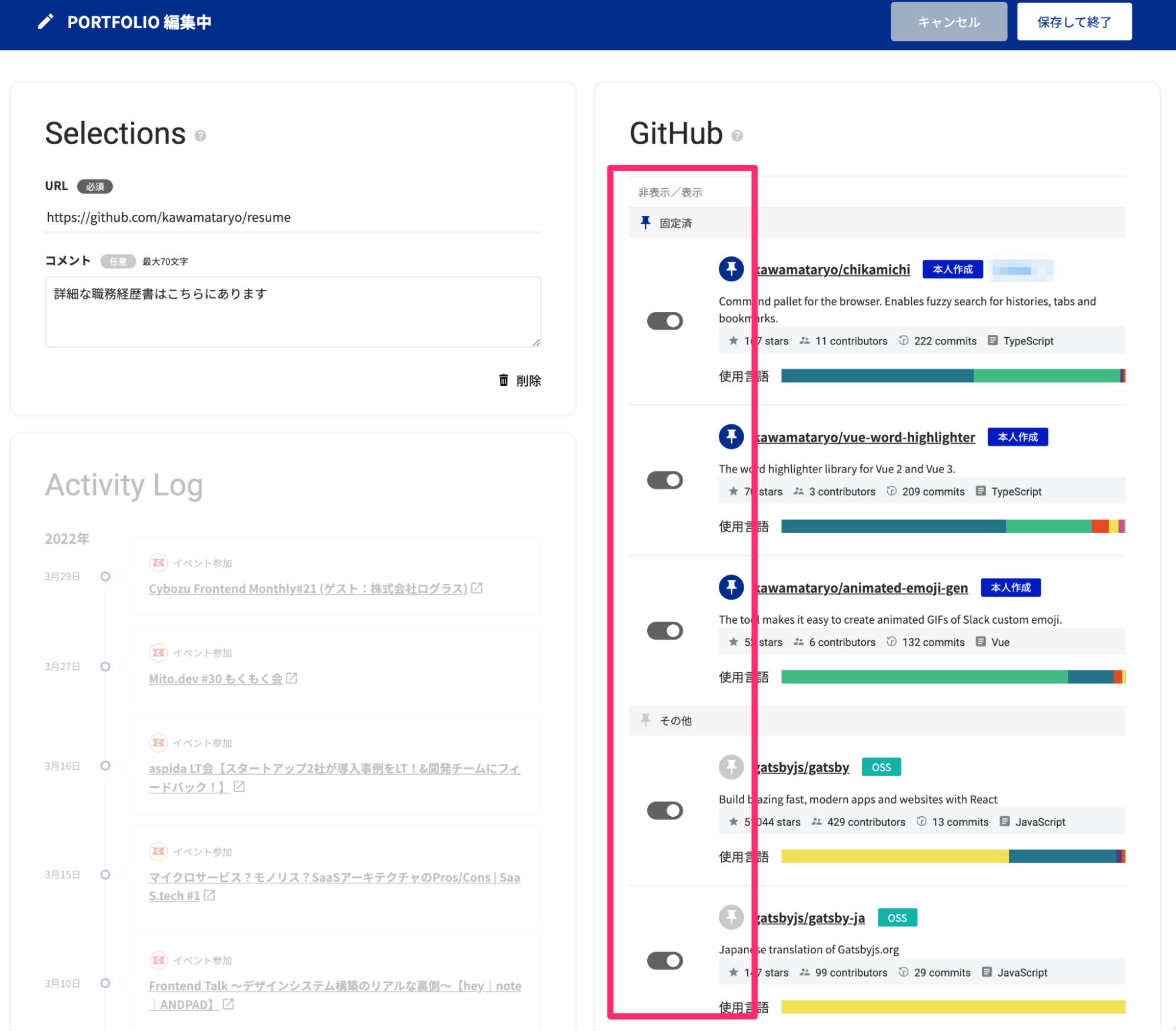Click the external link icon after Mito.dev #30 もくもく会
Viewport: 1176px width, 1031px height.
pos(292,678)
